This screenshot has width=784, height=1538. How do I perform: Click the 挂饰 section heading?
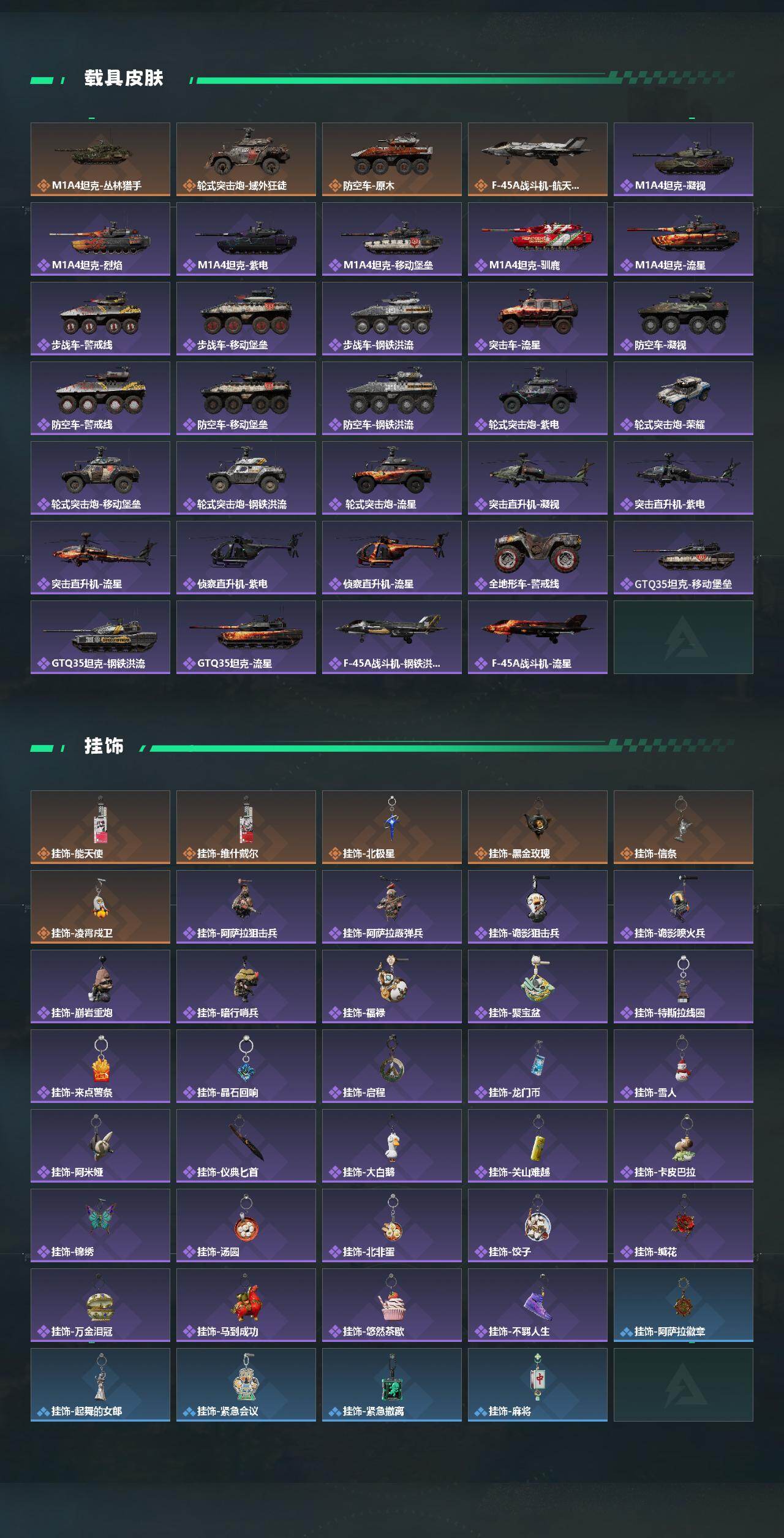pos(104,746)
